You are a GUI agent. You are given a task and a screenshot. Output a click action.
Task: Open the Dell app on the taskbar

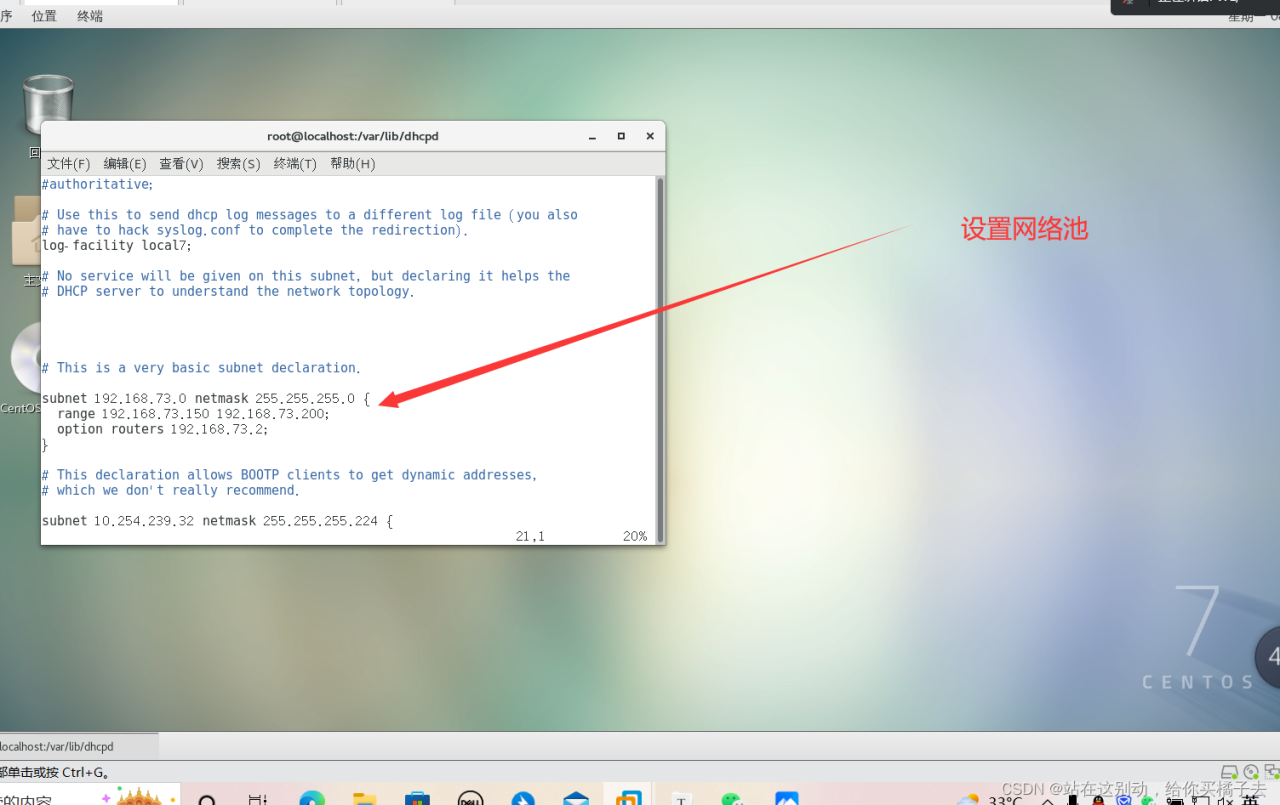coord(470,798)
